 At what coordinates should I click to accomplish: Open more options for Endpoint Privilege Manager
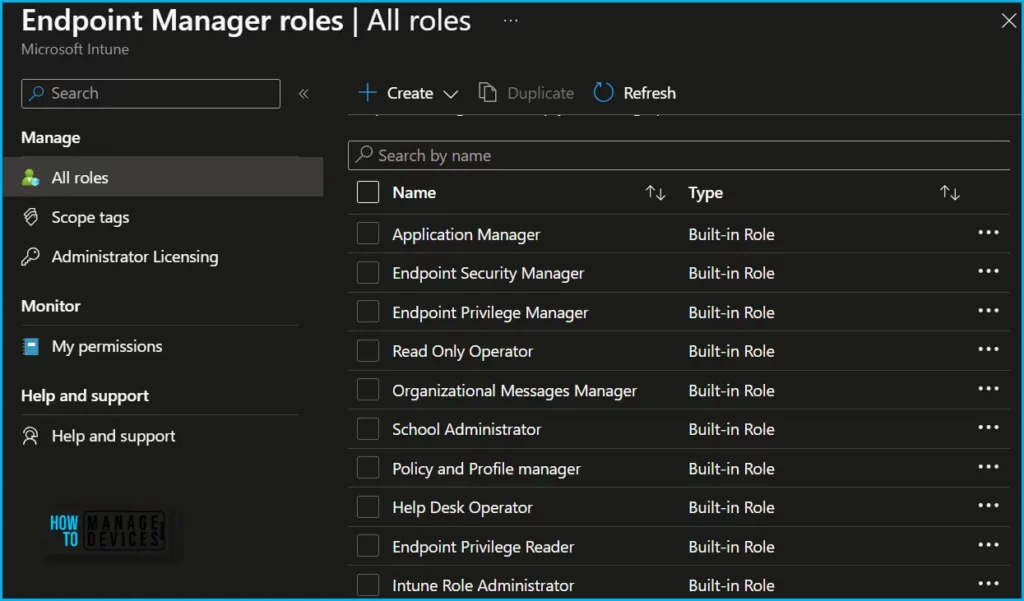[989, 310]
